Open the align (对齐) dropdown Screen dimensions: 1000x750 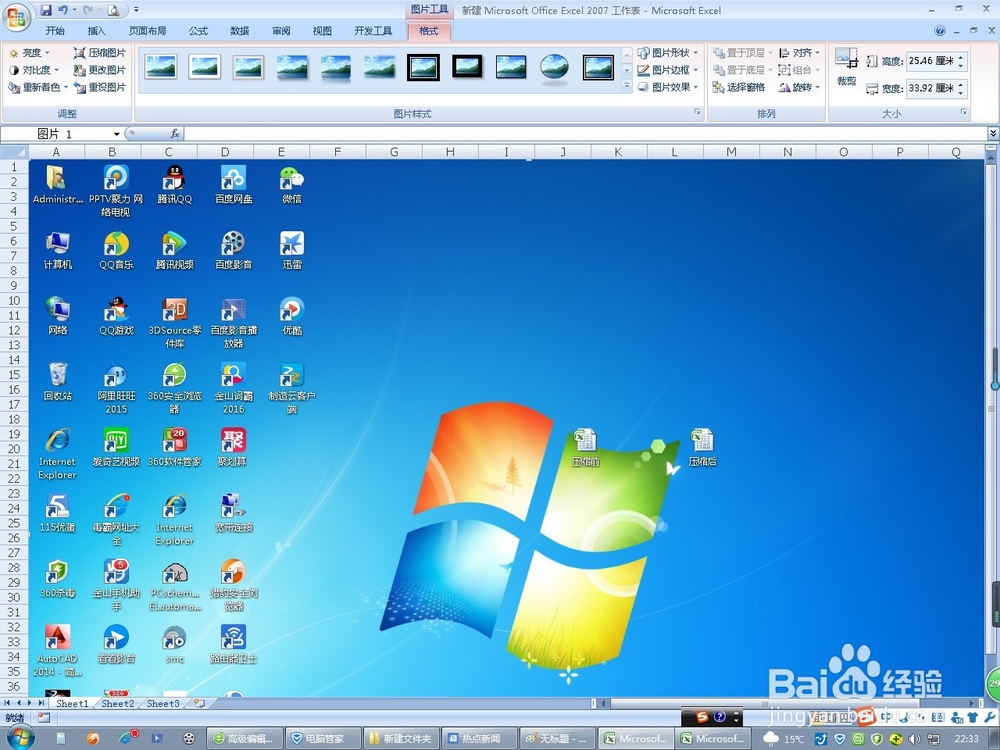tap(800, 53)
